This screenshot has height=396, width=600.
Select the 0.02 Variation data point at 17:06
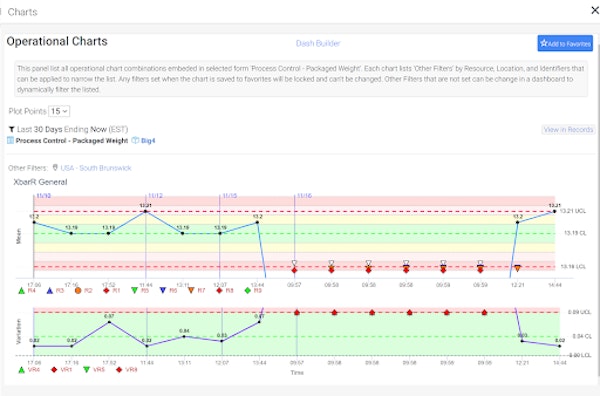click(x=34, y=346)
